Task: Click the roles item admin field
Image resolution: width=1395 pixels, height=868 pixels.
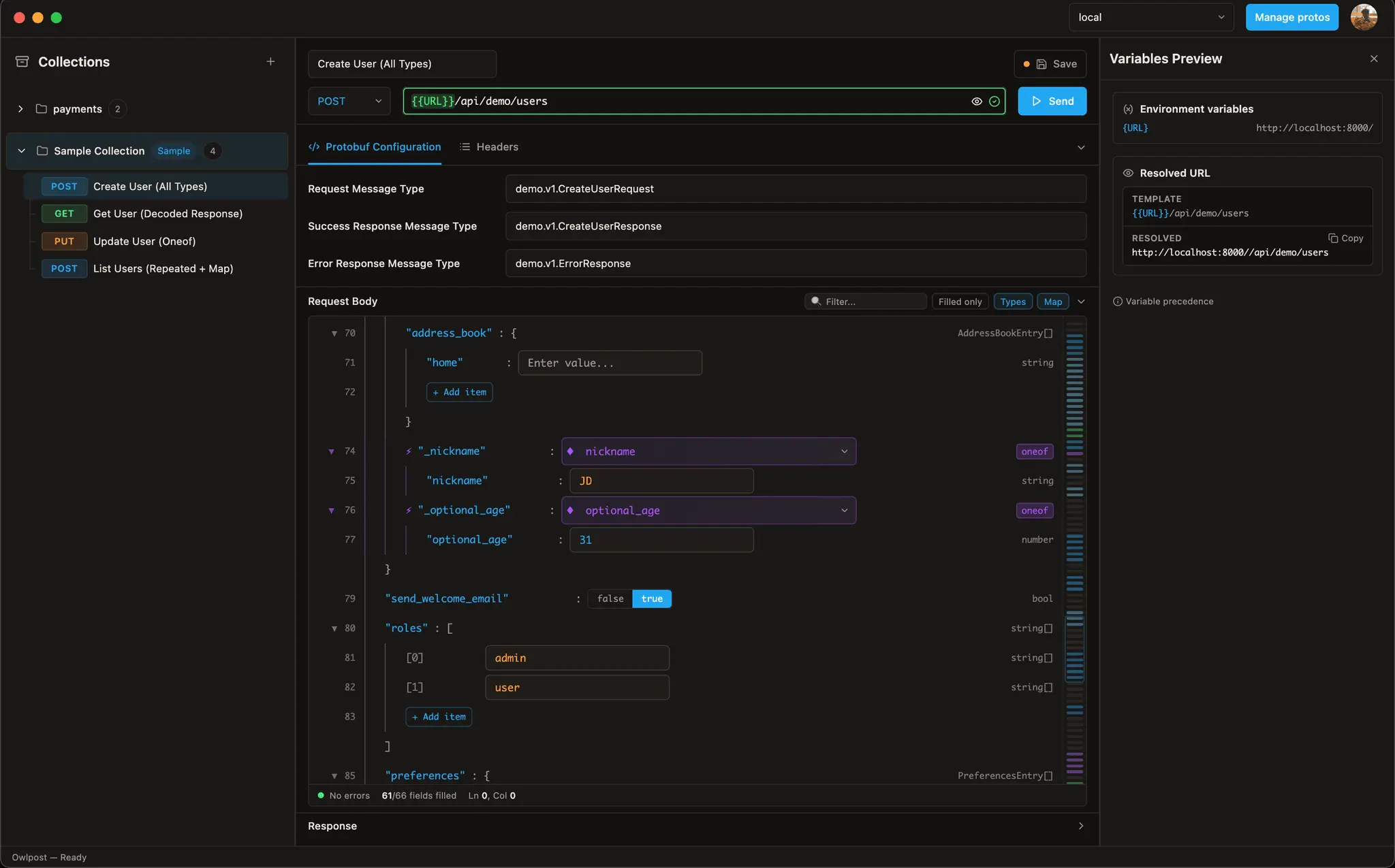Action: [577, 658]
